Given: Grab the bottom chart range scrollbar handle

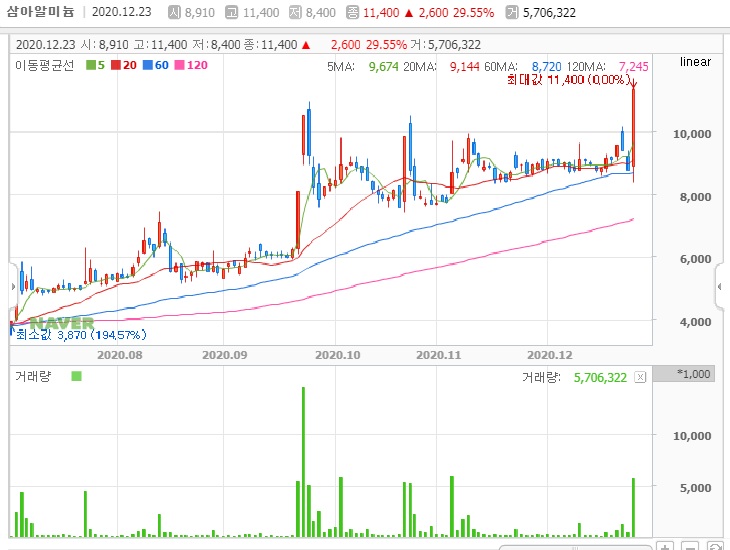Looking at the screenshot, I should (x=575, y=548).
